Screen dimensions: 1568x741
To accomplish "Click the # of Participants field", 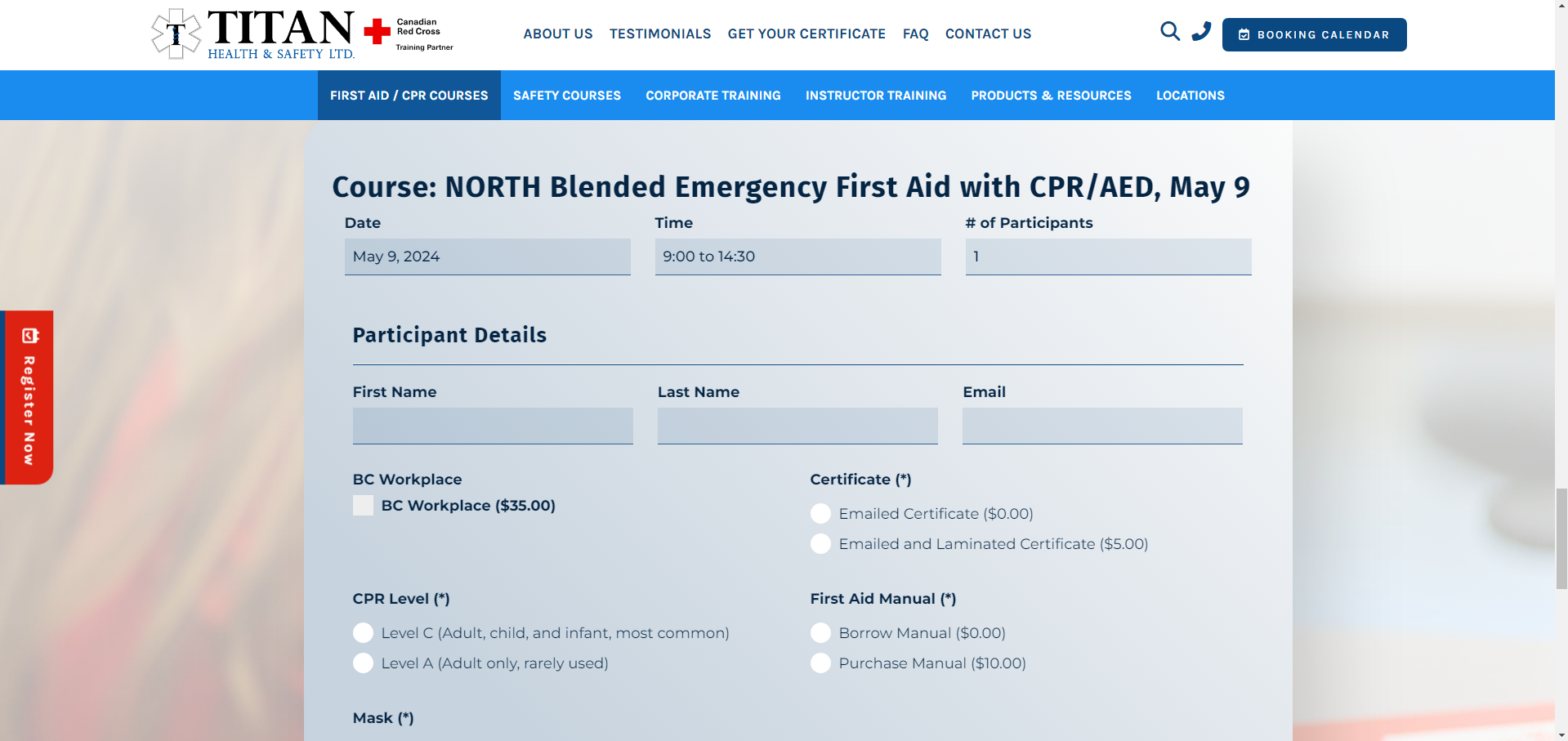I will [x=1109, y=257].
